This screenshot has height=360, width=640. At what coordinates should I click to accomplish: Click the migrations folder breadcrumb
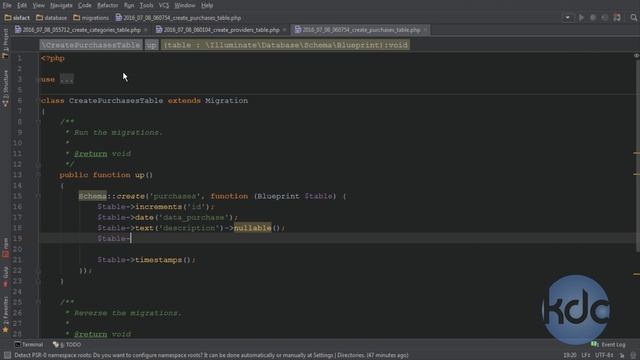point(91,18)
